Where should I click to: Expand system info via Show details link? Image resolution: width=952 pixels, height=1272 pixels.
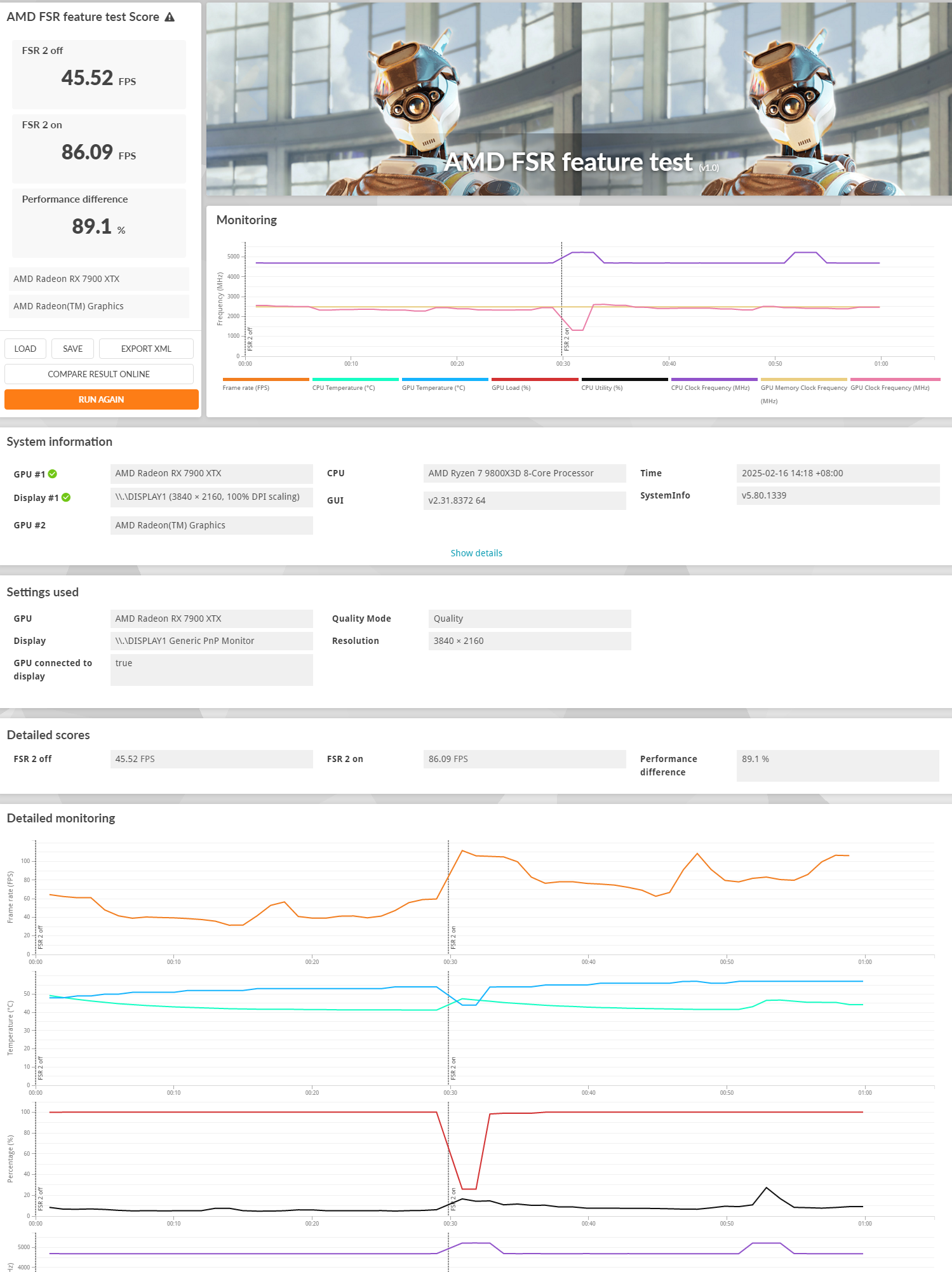476,553
